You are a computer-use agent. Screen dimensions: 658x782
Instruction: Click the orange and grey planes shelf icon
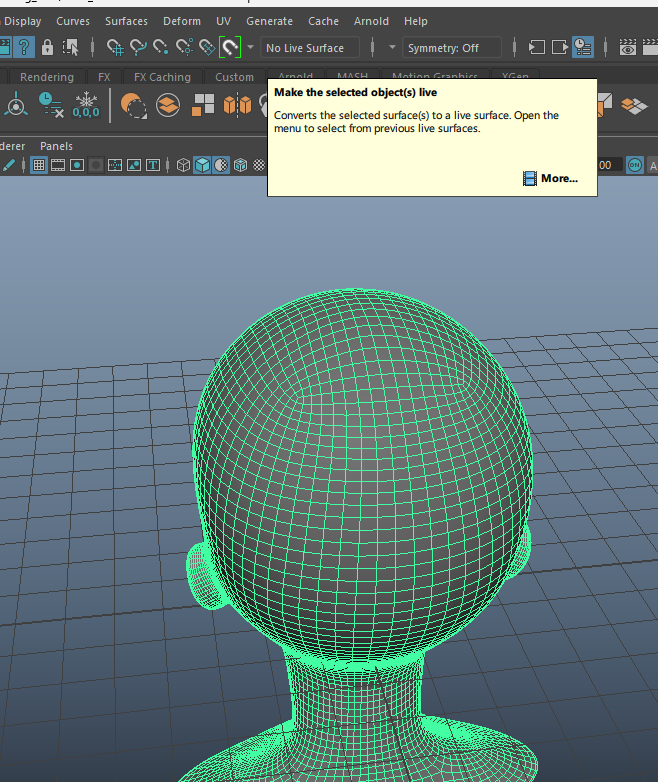click(635, 105)
